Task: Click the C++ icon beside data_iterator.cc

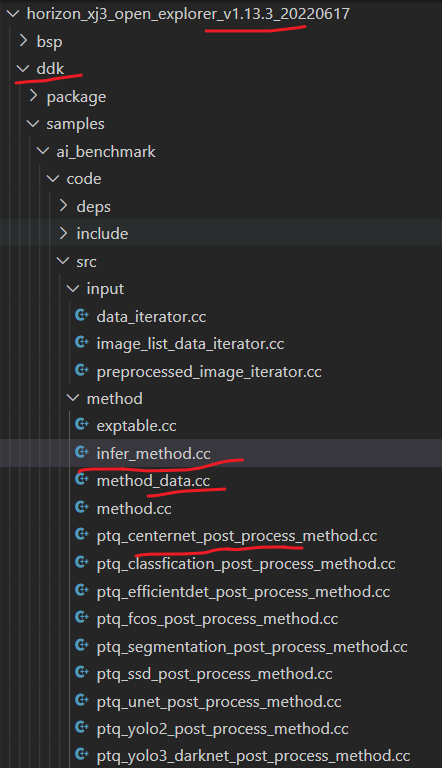Action: click(x=82, y=315)
